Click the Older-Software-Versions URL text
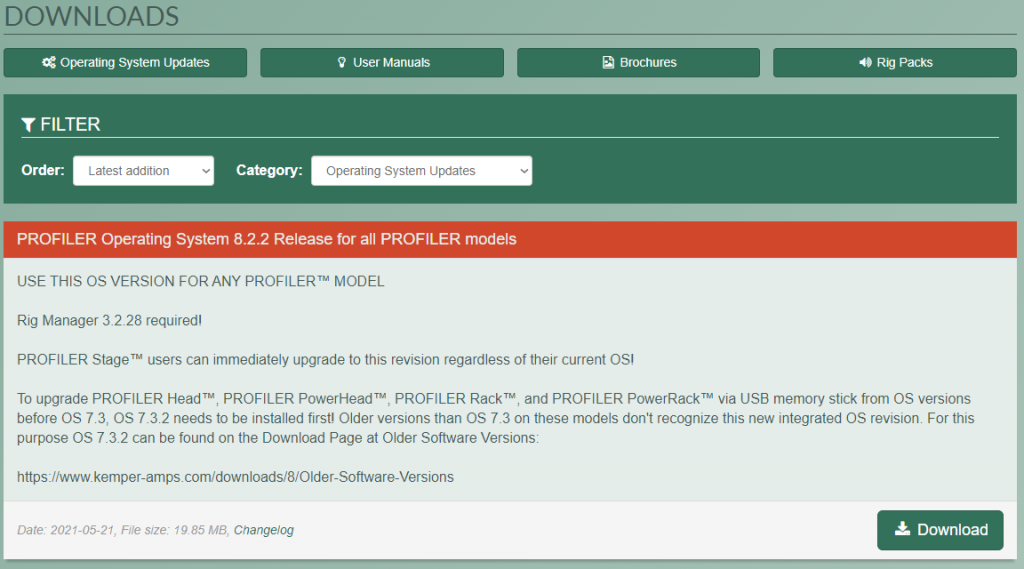 [235, 477]
